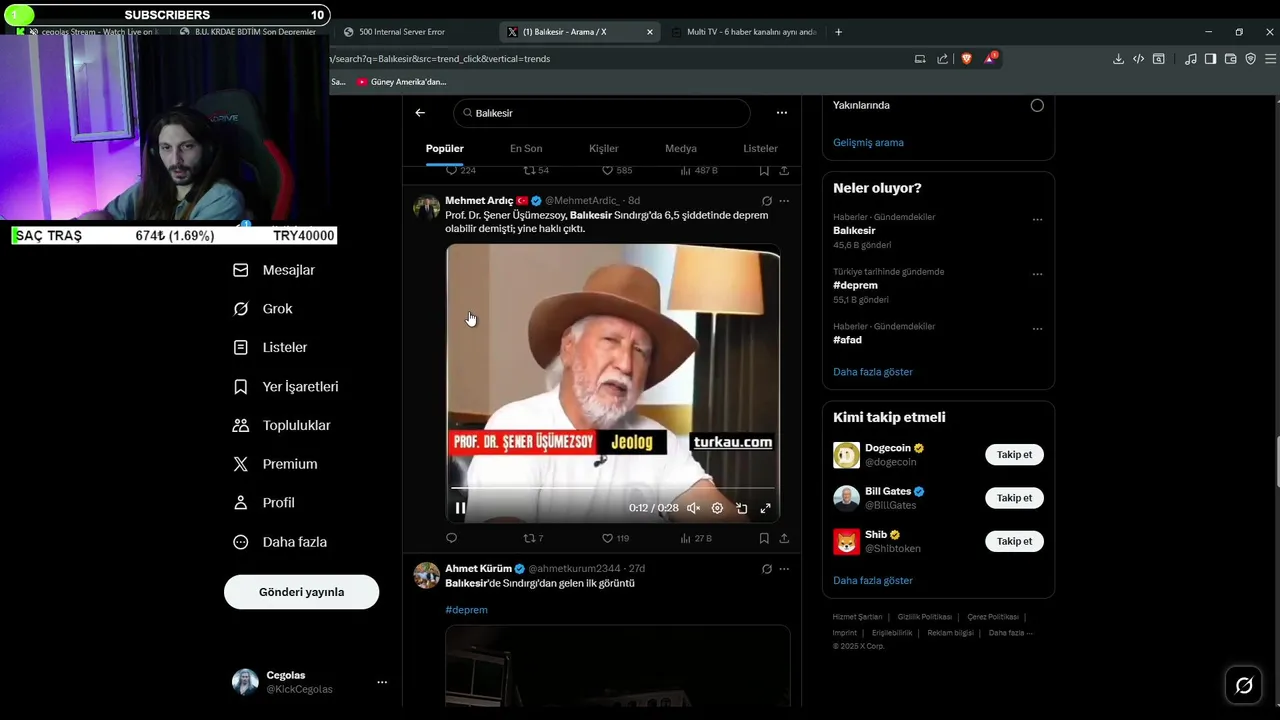The image size is (1280, 720).
Task: Follow Bill Gates with Takip et
Action: tap(1014, 498)
